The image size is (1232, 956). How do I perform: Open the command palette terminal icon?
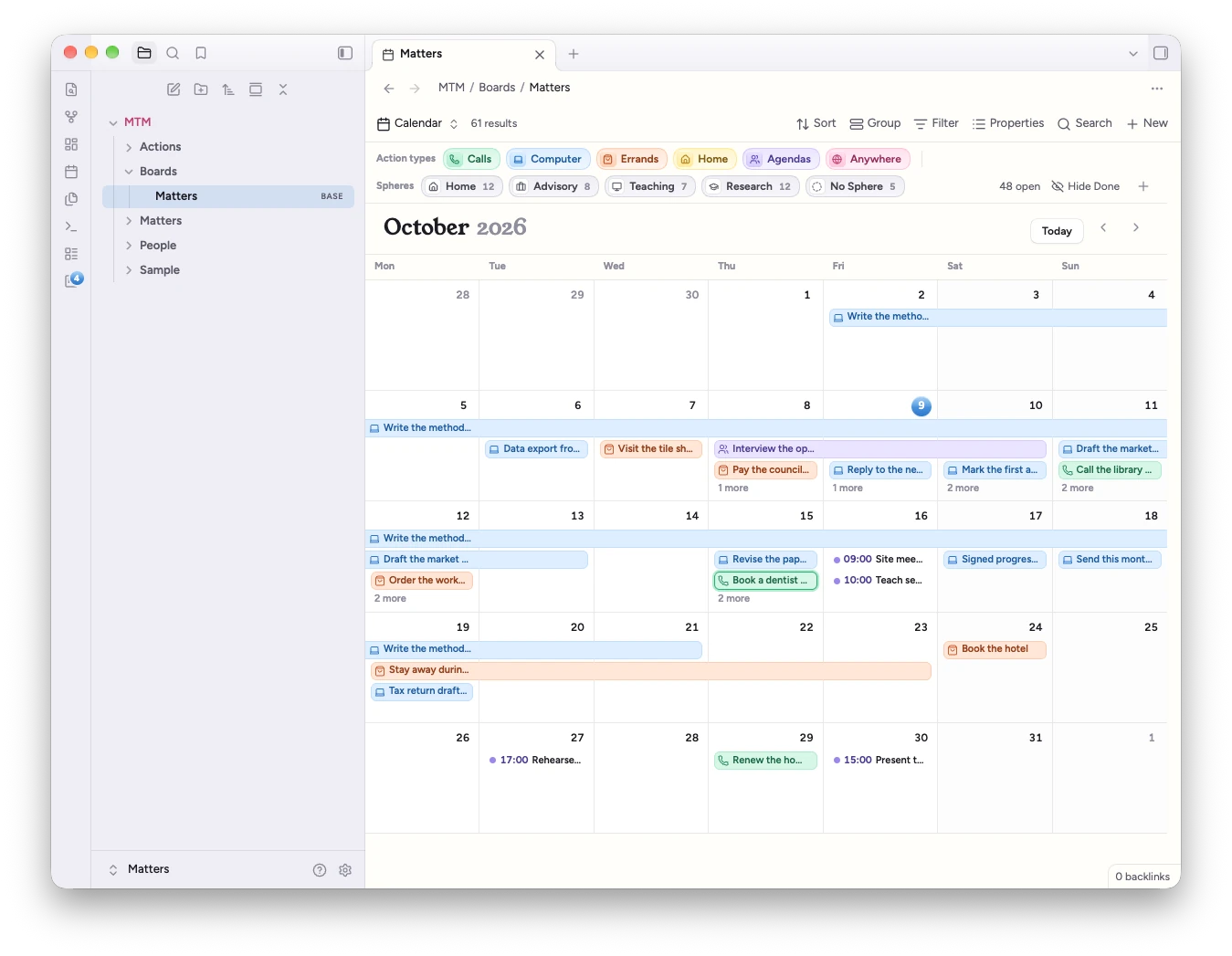(71, 226)
